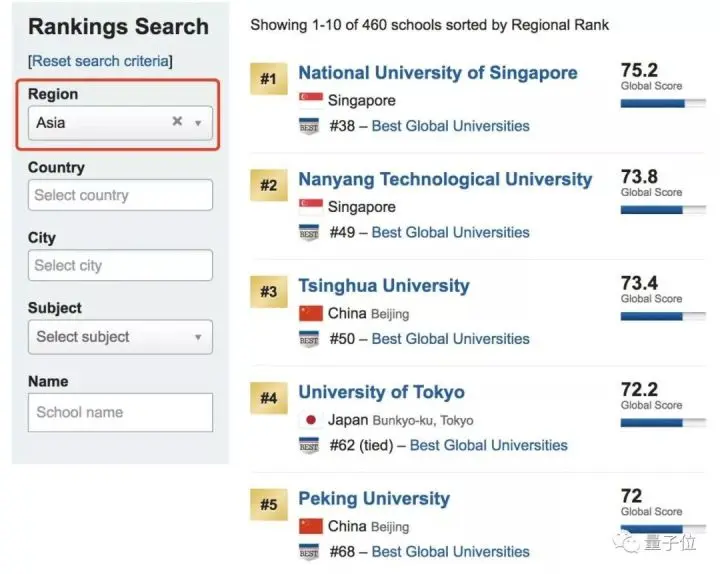This screenshot has height=574, width=720.
Task: Click Best Global Universities link beside #50
Action: point(450,339)
